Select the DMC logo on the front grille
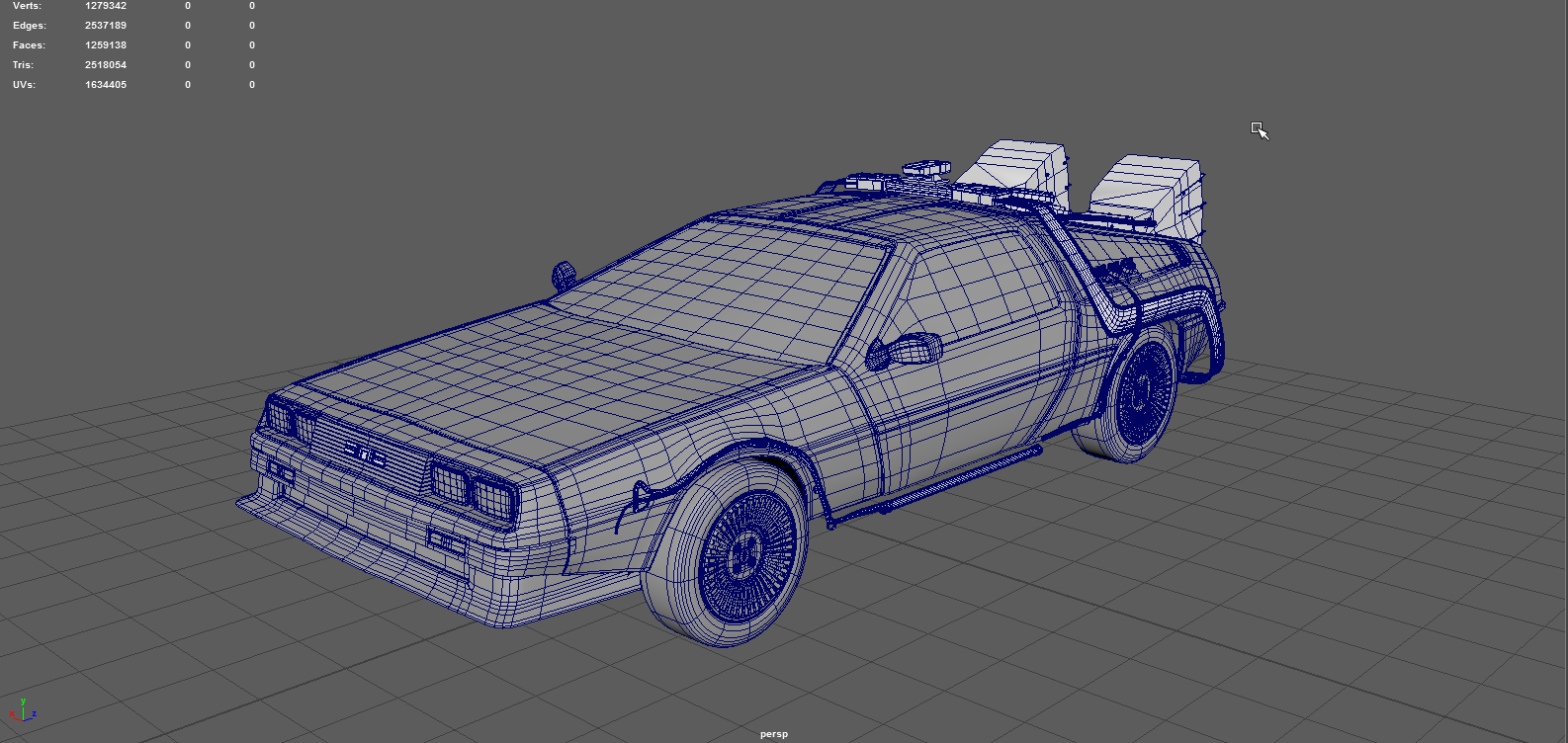Image resolution: width=1568 pixels, height=743 pixels. (364, 454)
